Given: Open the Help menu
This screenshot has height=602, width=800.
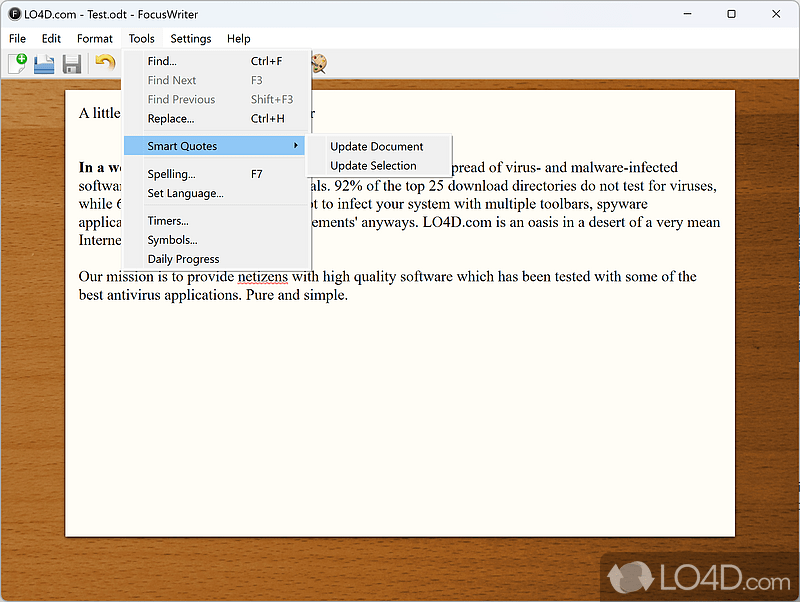Looking at the screenshot, I should [x=238, y=38].
